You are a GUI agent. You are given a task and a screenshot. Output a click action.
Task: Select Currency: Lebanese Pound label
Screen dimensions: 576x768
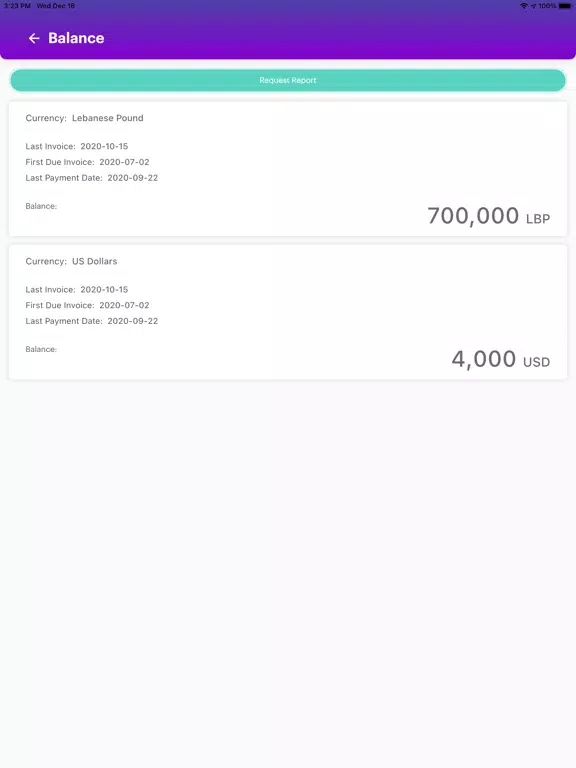84,118
